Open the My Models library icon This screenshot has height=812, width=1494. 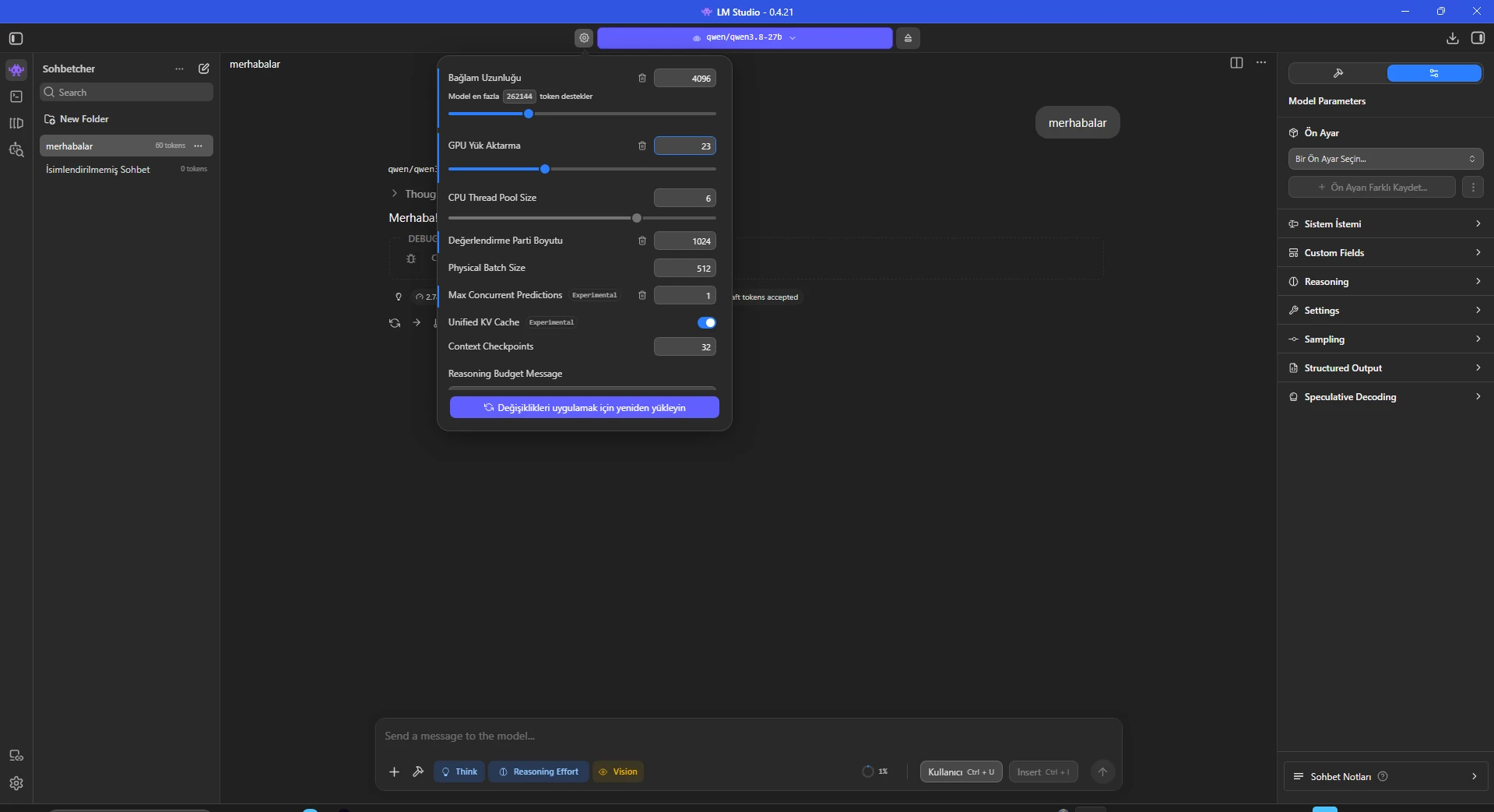point(16,123)
